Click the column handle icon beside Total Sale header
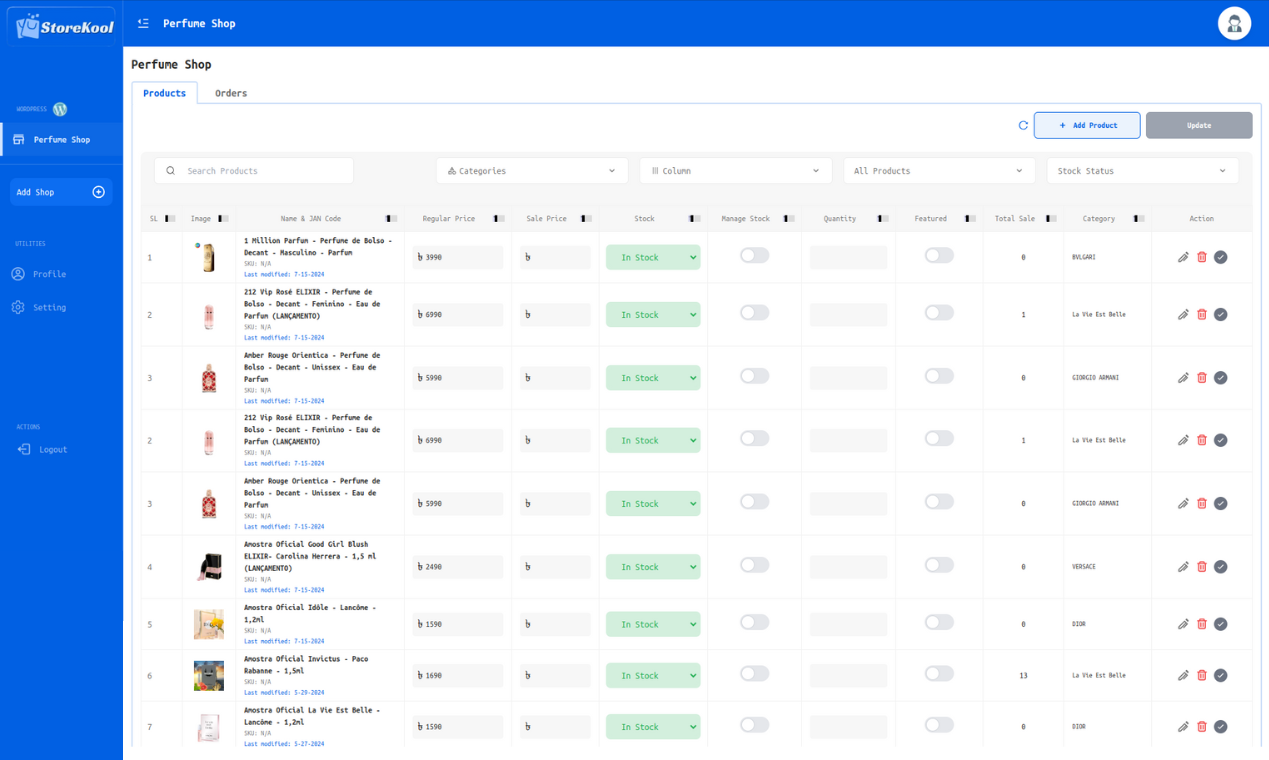The height and width of the screenshot is (760, 1269). tap(1050, 218)
